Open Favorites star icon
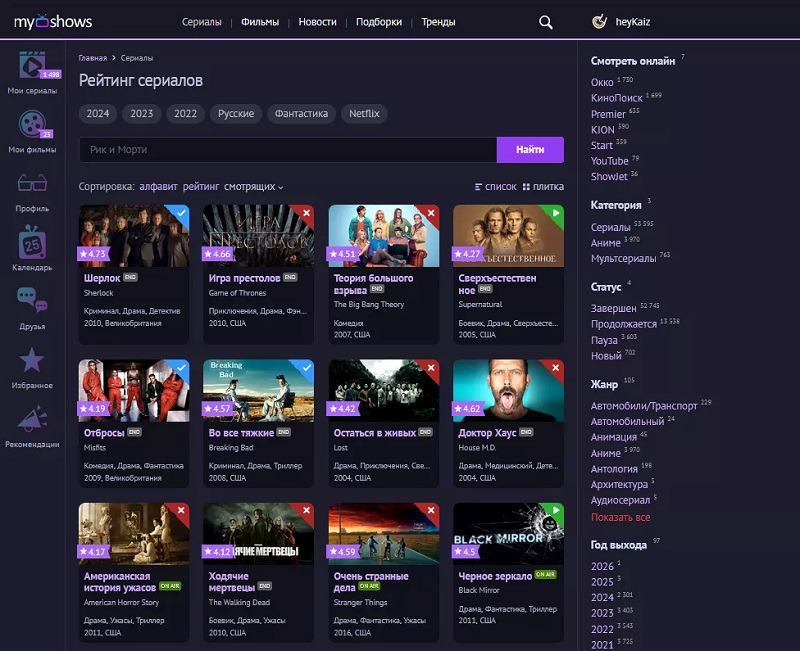Image resolution: width=800 pixels, height=651 pixels. coord(32,360)
